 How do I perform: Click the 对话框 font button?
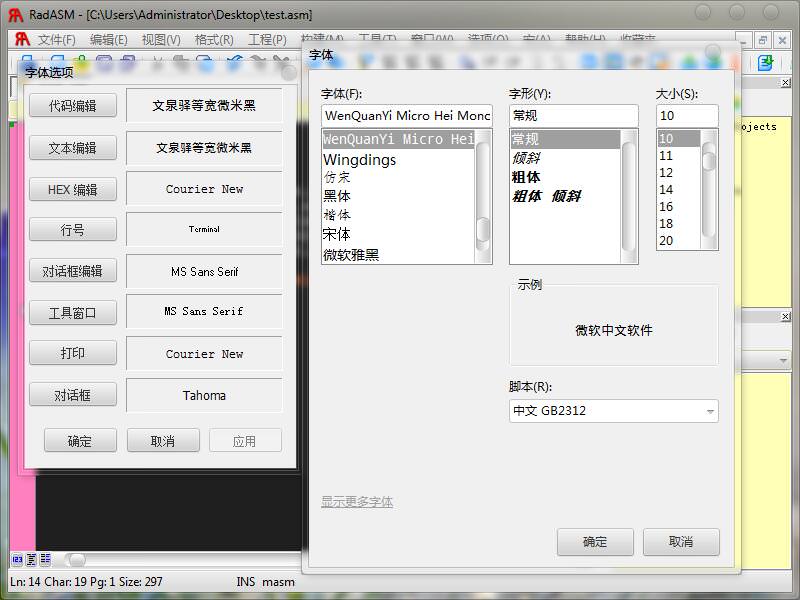(72, 395)
